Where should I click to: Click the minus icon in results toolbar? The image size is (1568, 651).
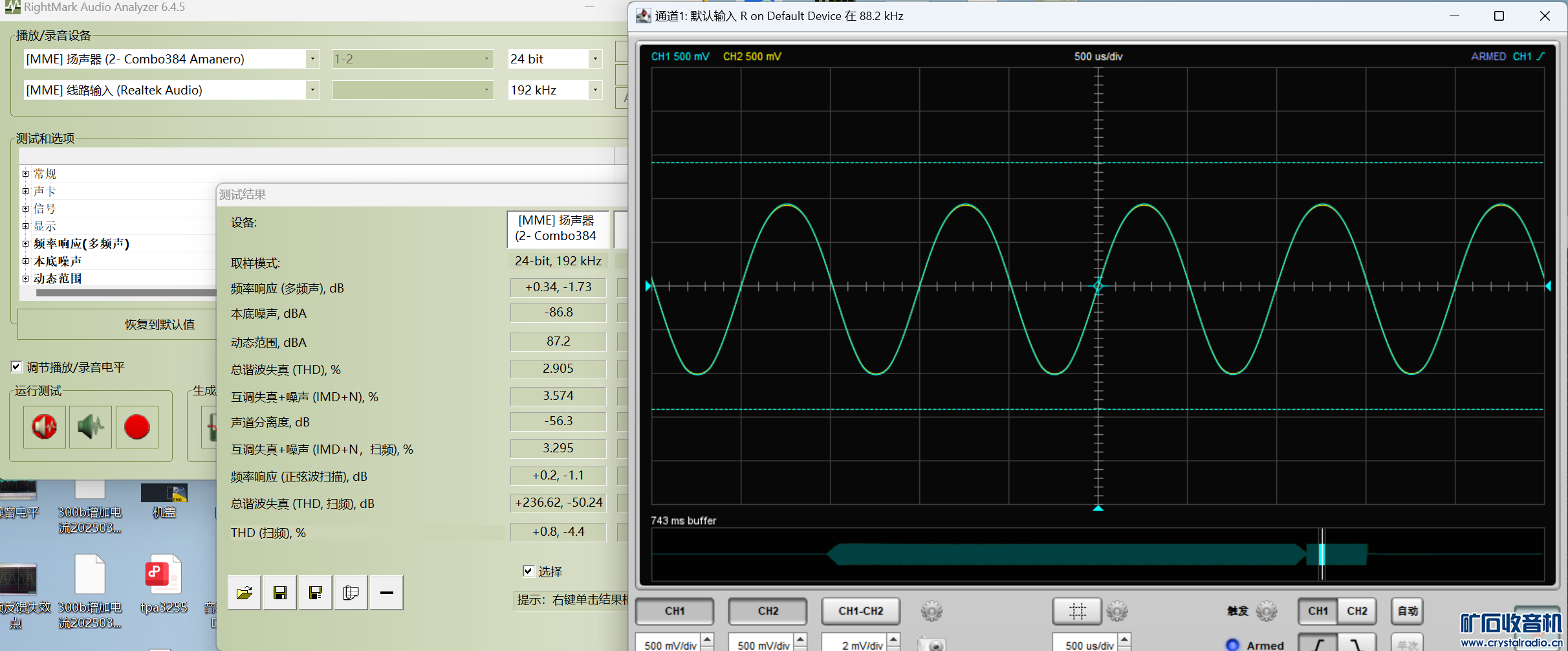pos(386,593)
